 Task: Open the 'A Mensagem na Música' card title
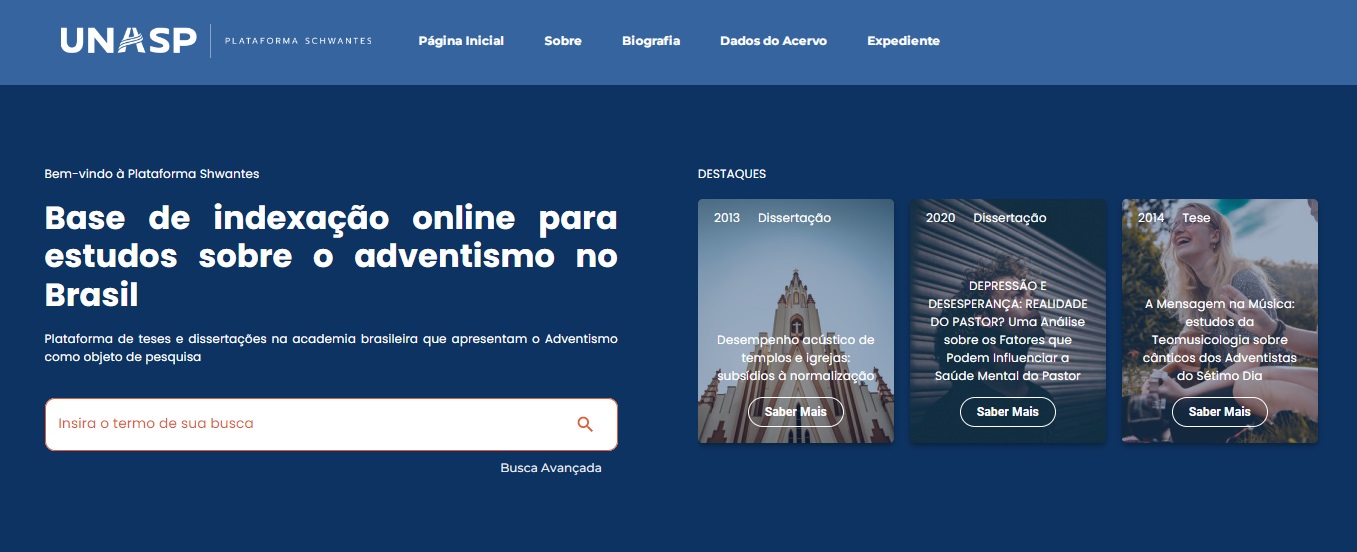click(x=1219, y=339)
